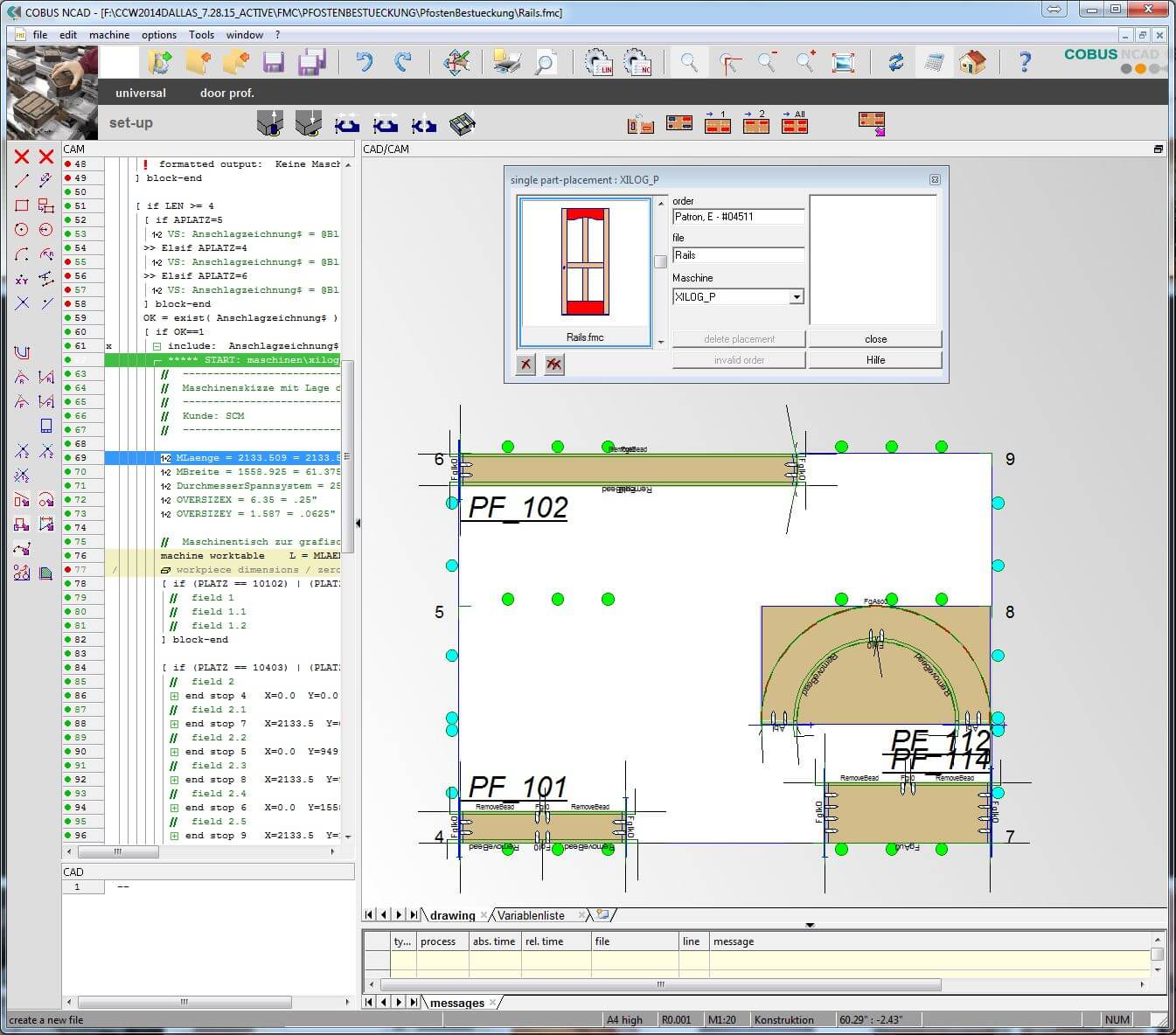Switch to the Variablenliste tab
This screenshot has height=1035, width=1176.
tap(531, 915)
